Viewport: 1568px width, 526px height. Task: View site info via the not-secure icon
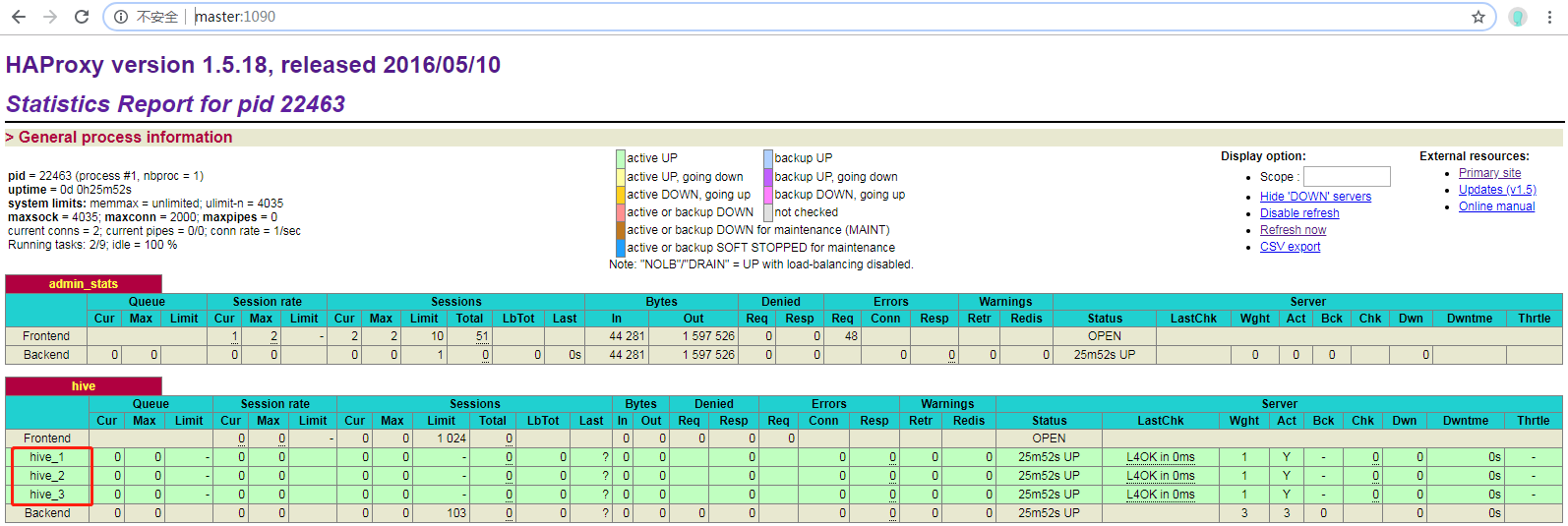pyautogui.click(x=121, y=17)
